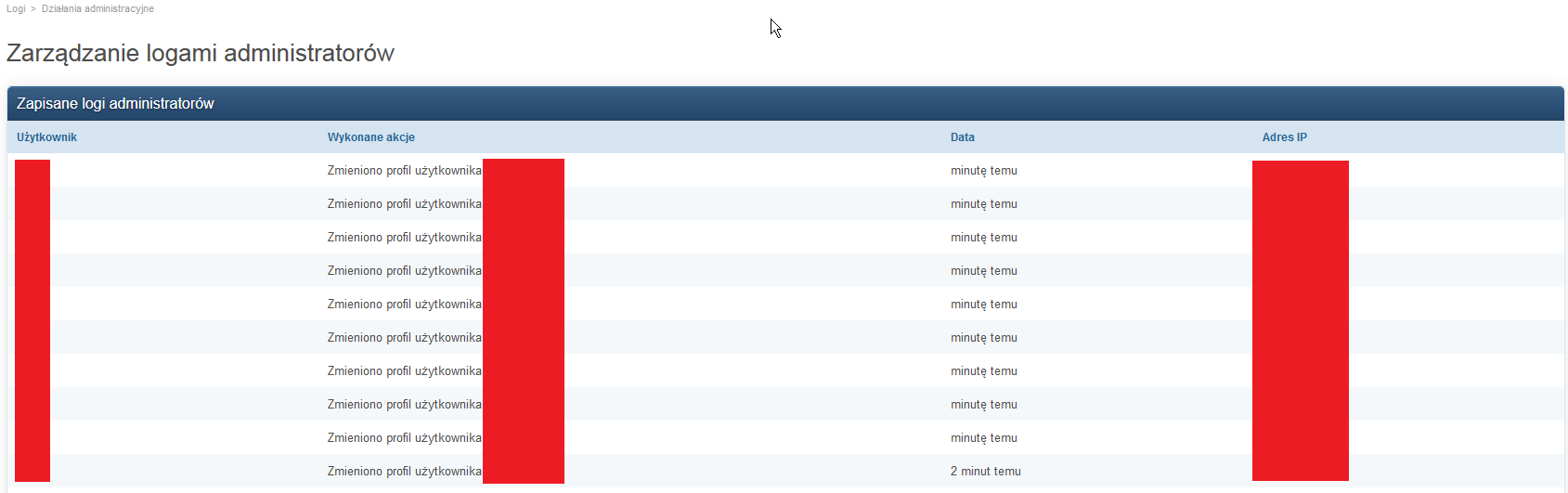Click the "Logi" breadcrumb link
Image resolution: width=1568 pixels, height=493 pixels.
click(16, 8)
